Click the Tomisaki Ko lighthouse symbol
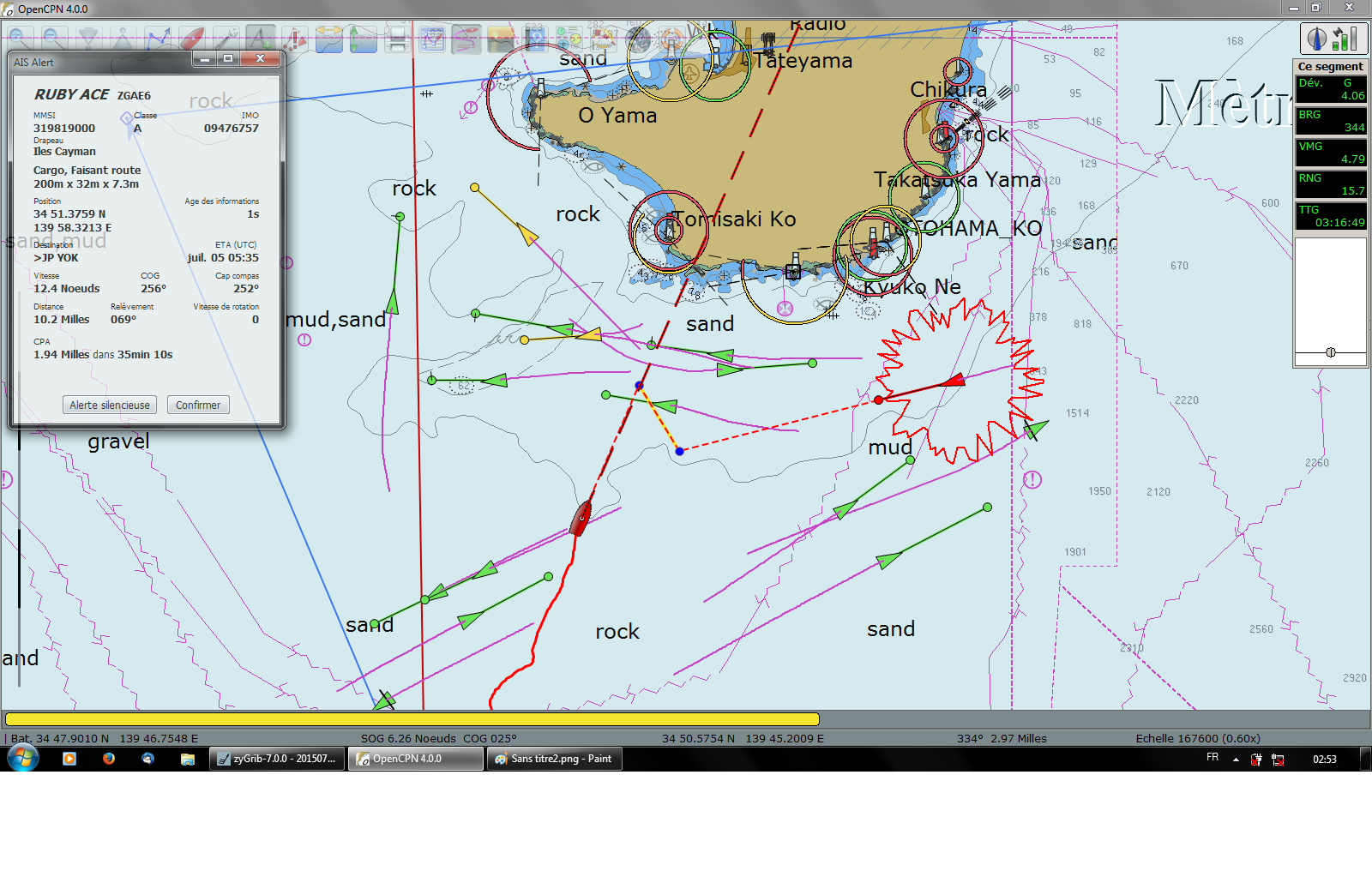The width and height of the screenshot is (1372, 889). pyautogui.click(x=670, y=228)
